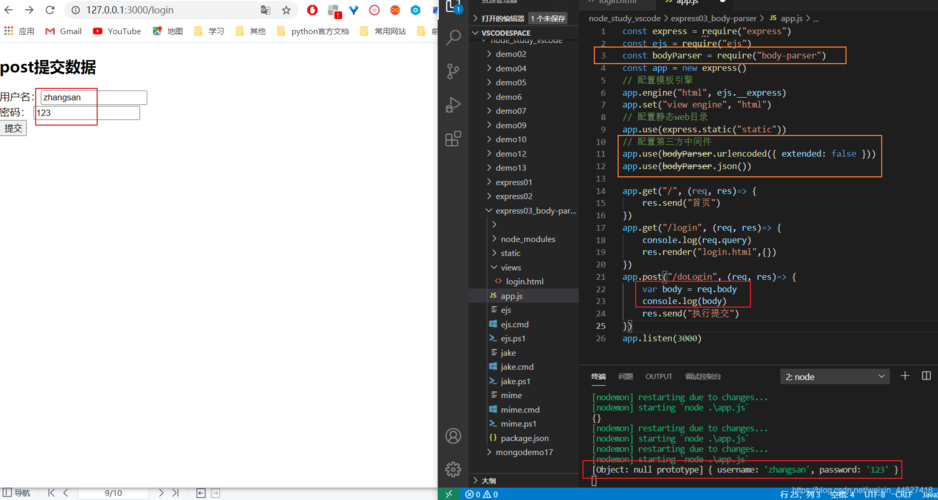This screenshot has height=500, width=938.
Task: Reload the login page in Chrome
Action: click(x=50, y=10)
